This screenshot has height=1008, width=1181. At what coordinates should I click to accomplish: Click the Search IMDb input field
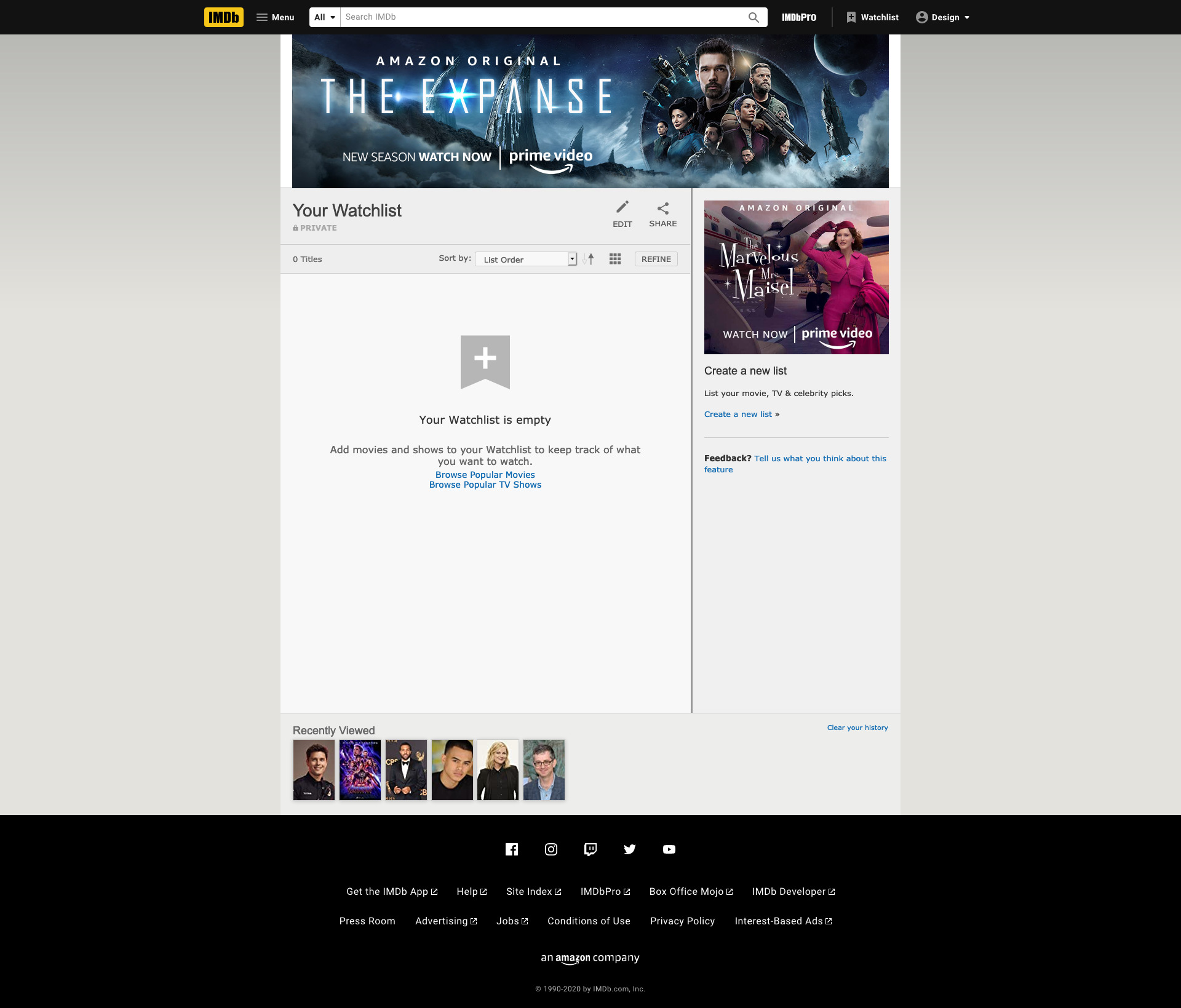(541, 17)
